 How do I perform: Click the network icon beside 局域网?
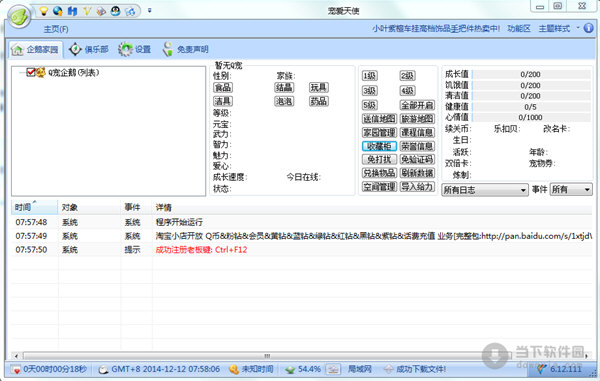point(333,369)
